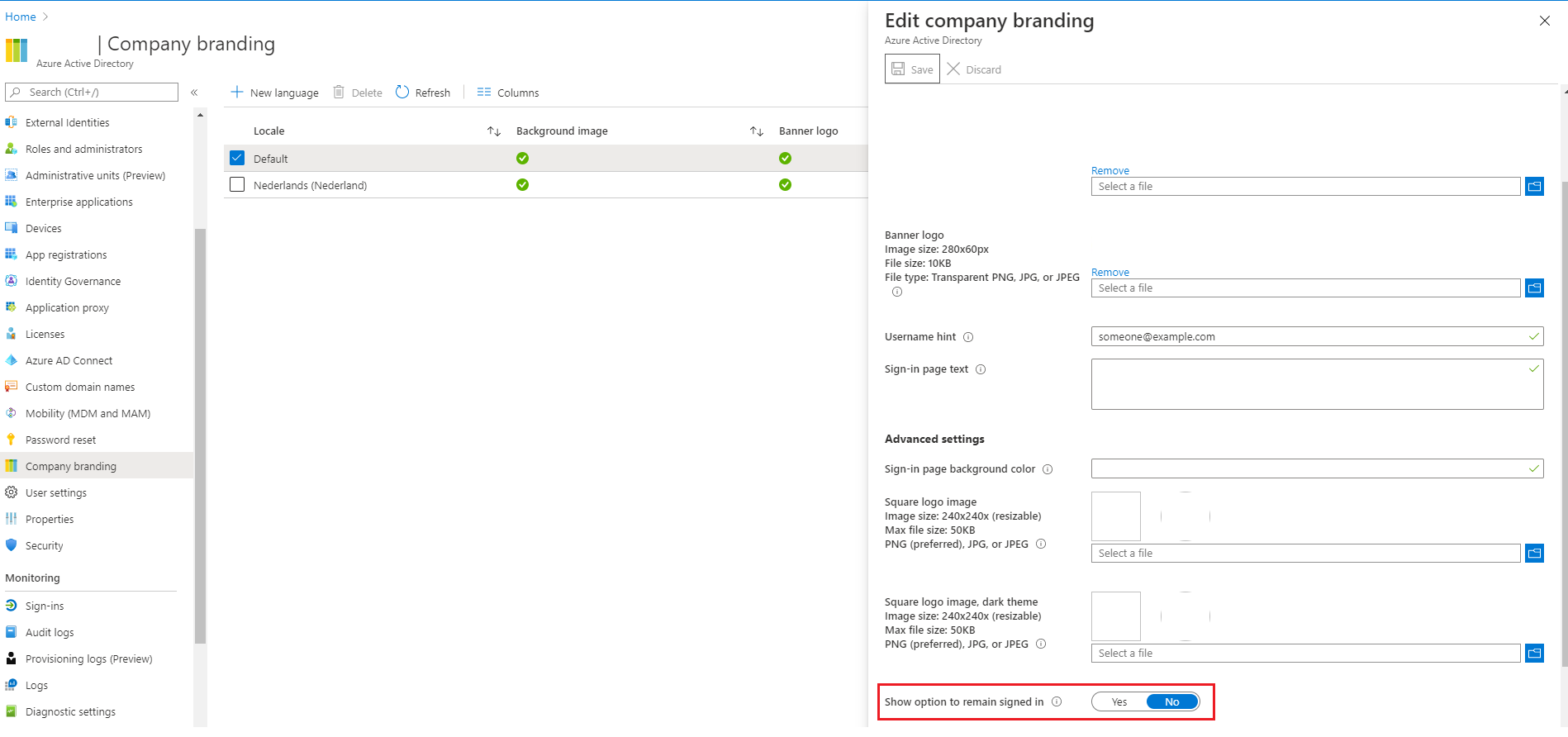View Sign-ins monitoring
This screenshot has width=1568, height=737.
pyautogui.click(x=45, y=606)
